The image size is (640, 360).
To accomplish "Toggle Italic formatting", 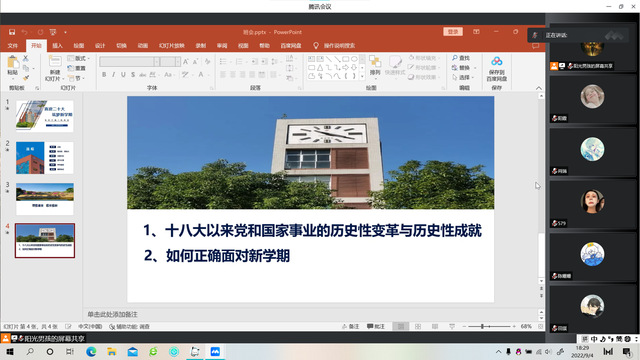I will click(x=113, y=75).
